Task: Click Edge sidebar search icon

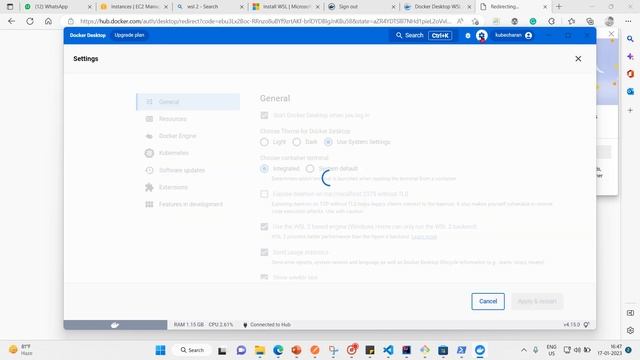Action: click(630, 39)
